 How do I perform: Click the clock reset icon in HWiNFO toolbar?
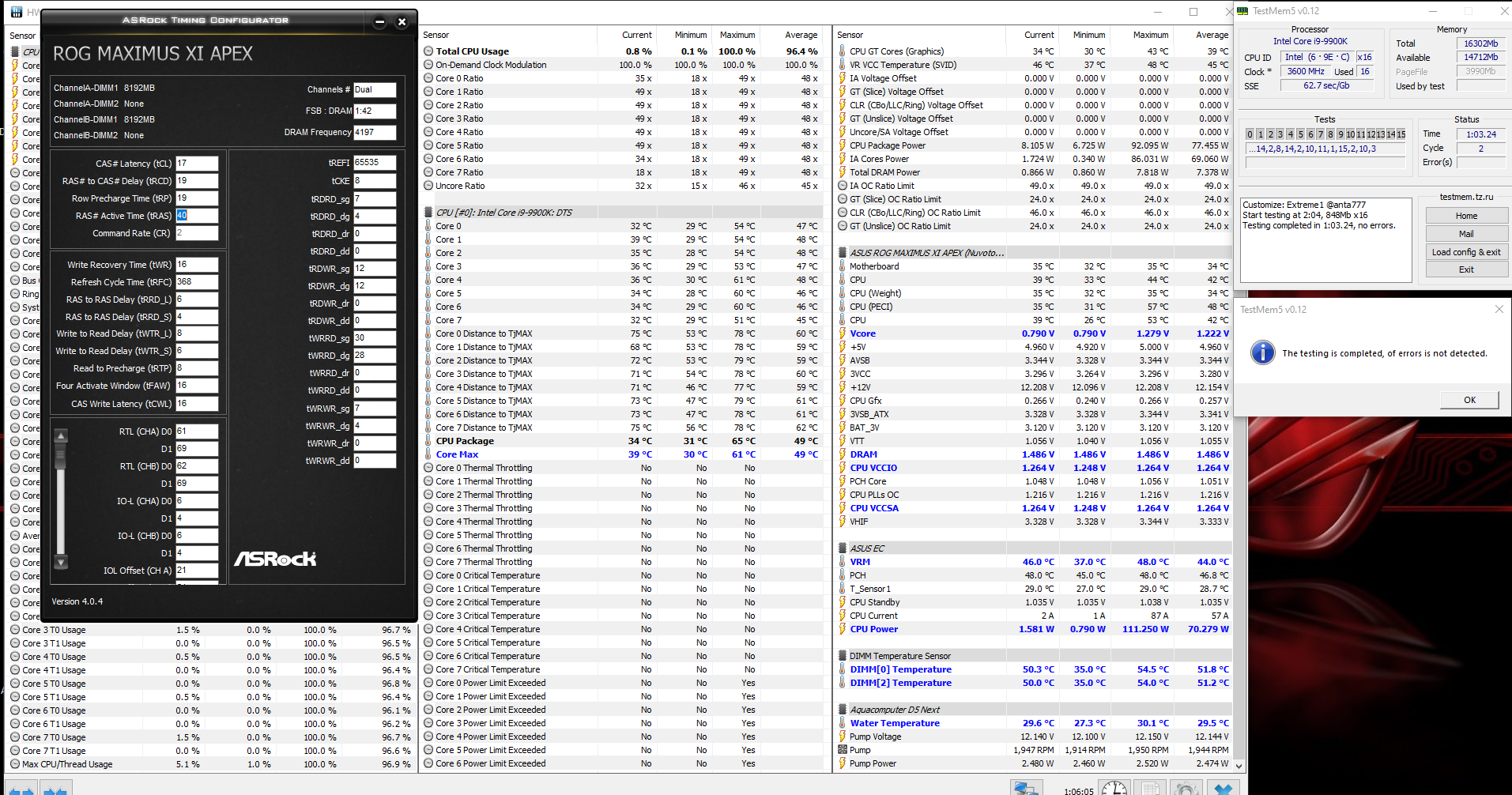(x=1114, y=788)
